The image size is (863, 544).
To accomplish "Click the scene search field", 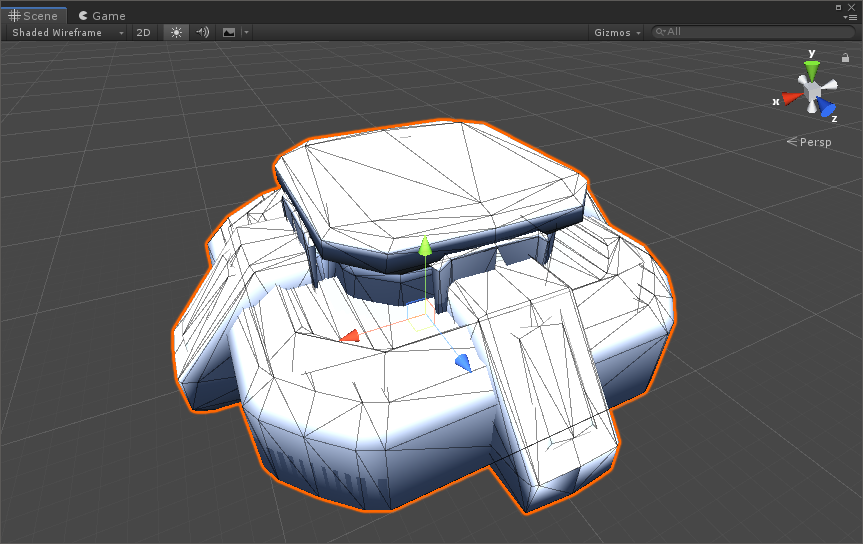I will [x=753, y=32].
